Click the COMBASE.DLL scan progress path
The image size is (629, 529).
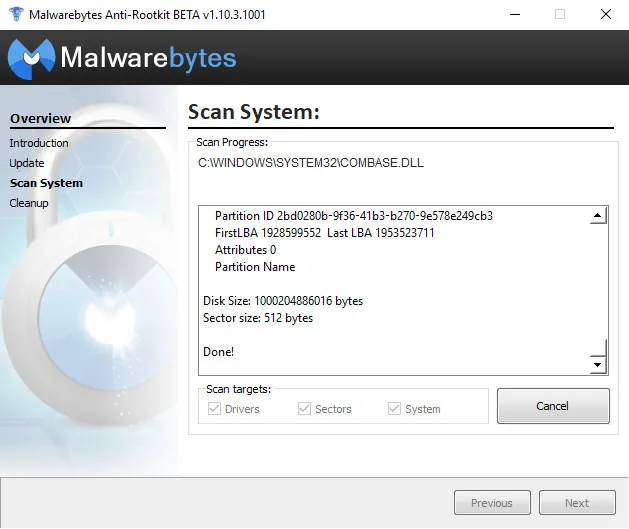point(311,163)
